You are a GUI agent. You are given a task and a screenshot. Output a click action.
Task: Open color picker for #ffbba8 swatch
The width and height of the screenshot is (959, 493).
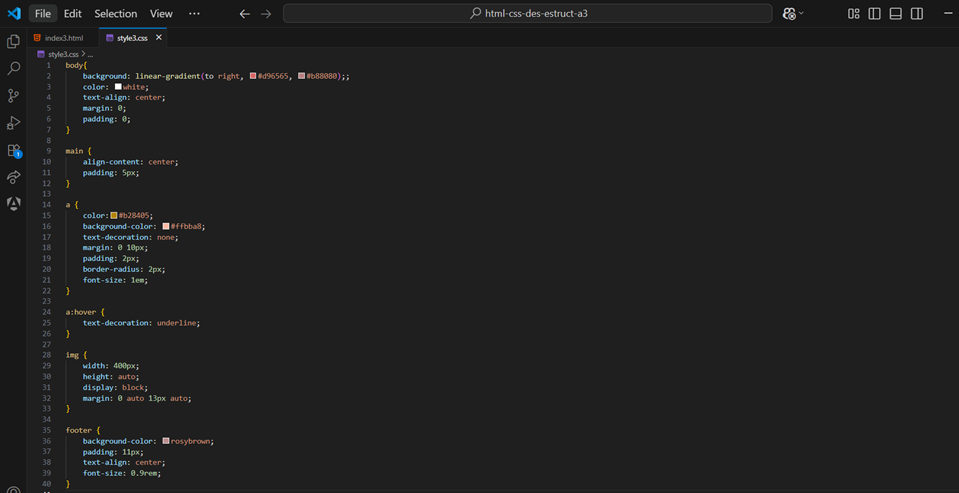point(166,226)
